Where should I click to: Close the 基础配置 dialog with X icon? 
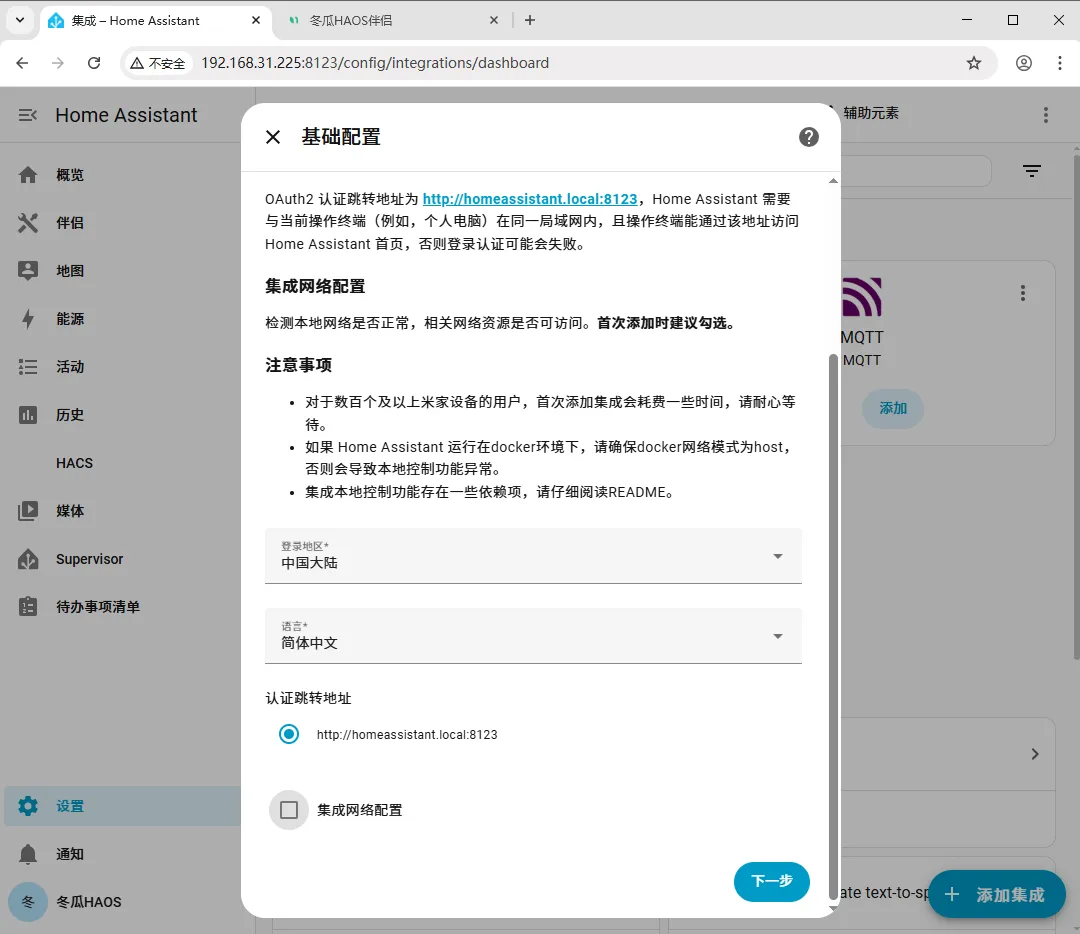[273, 137]
